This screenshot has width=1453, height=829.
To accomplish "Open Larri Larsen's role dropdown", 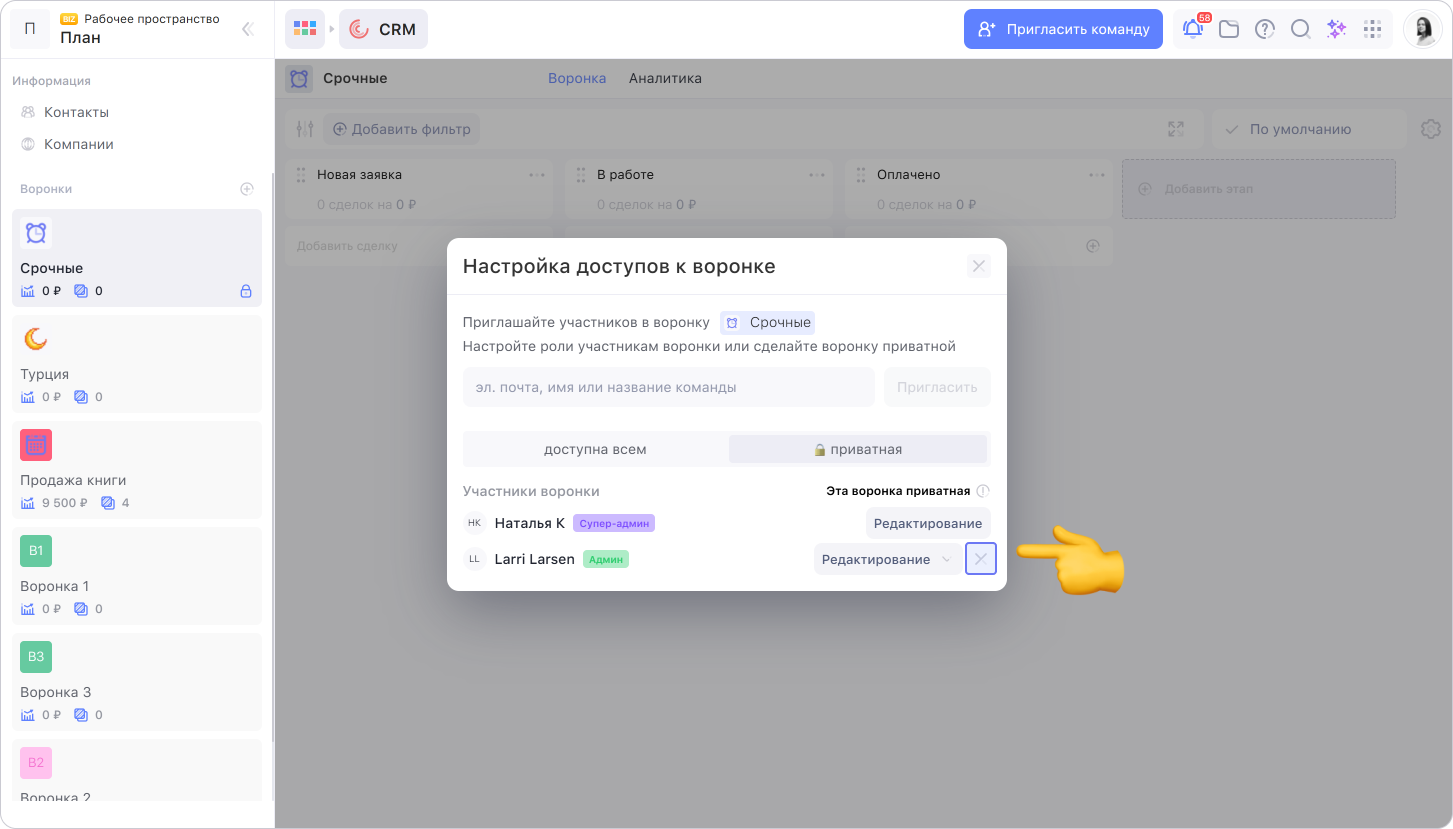I will point(886,559).
